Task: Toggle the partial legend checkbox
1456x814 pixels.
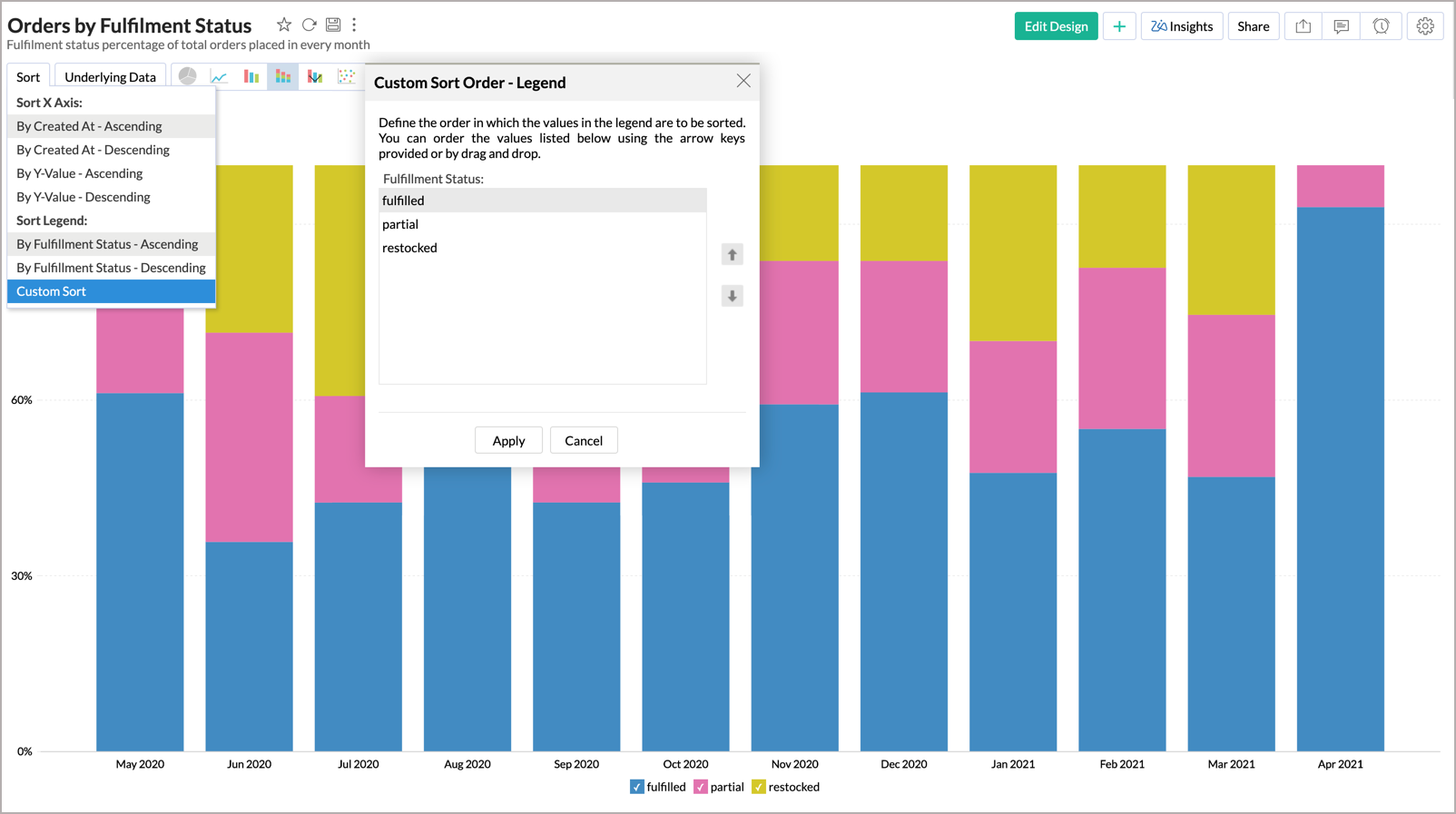Action: click(x=700, y=787)
